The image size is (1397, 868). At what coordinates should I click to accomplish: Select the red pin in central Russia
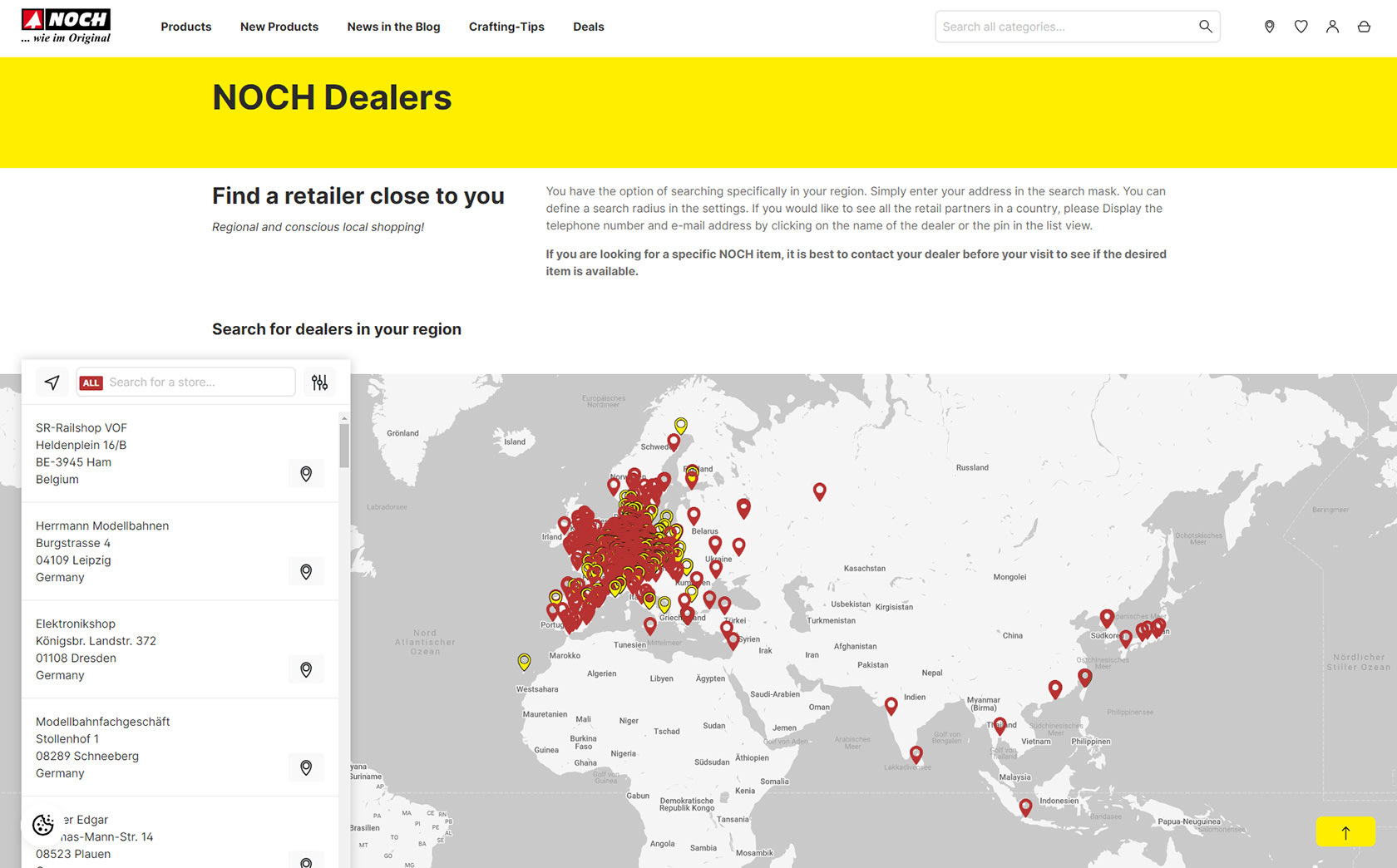click(x=819, y=491)
